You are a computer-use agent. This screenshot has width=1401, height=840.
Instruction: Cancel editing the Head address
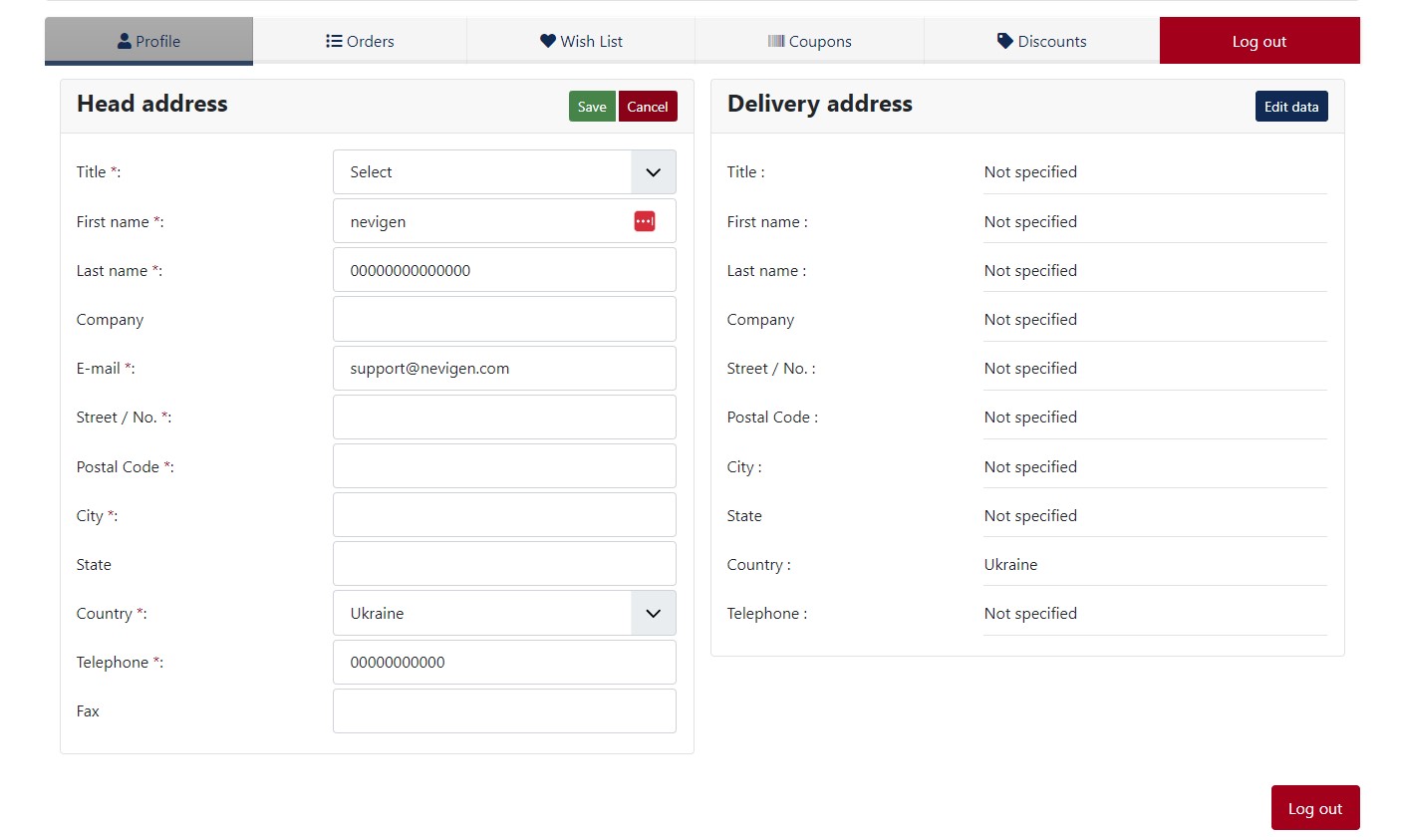coord(648,107)
